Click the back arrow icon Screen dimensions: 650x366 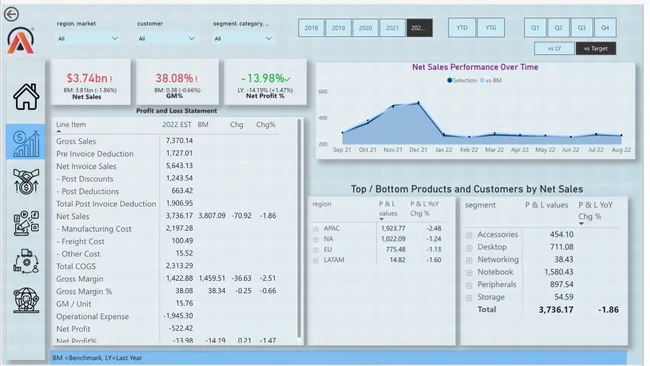tap(11, 14)
